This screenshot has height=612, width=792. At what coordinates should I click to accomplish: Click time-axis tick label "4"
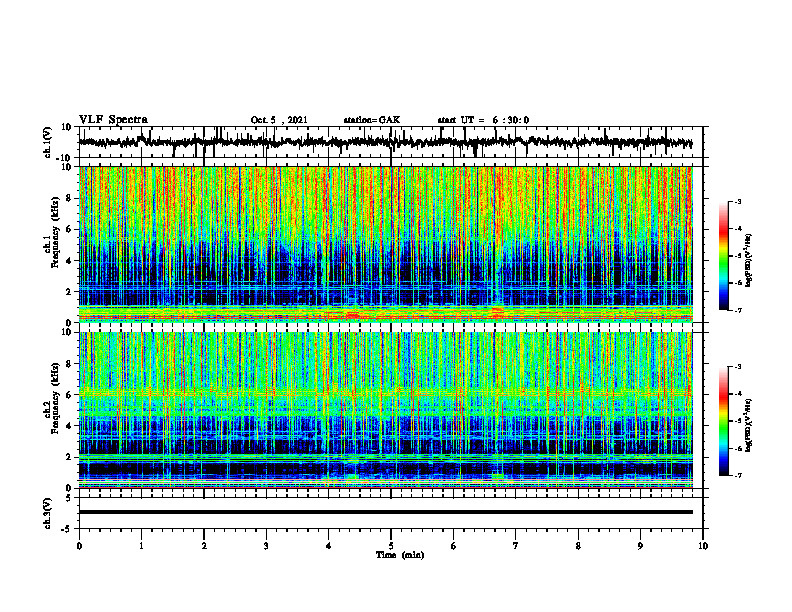coord(329,546)
